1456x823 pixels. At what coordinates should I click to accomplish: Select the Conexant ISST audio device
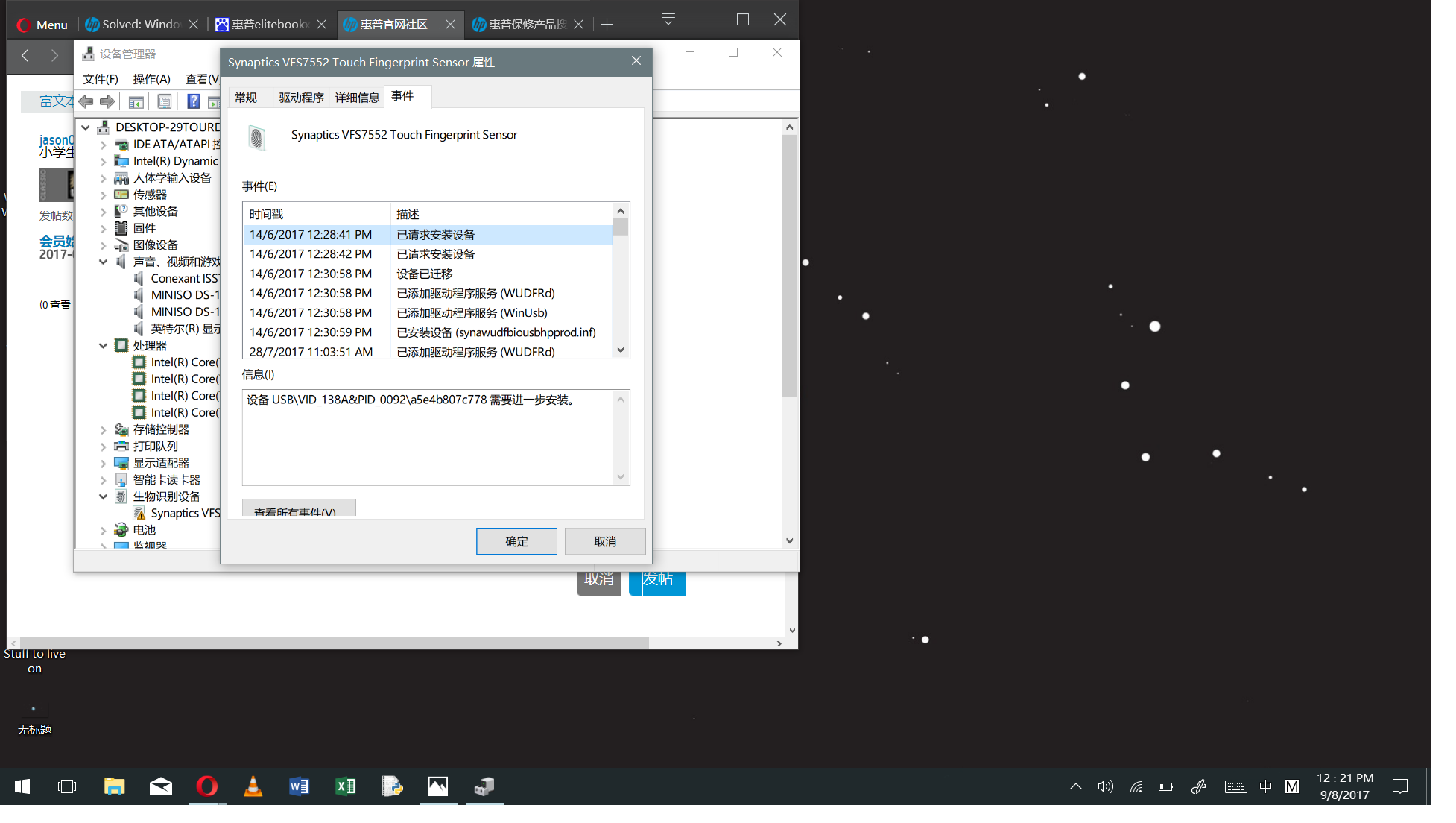[x=185, y=278]
